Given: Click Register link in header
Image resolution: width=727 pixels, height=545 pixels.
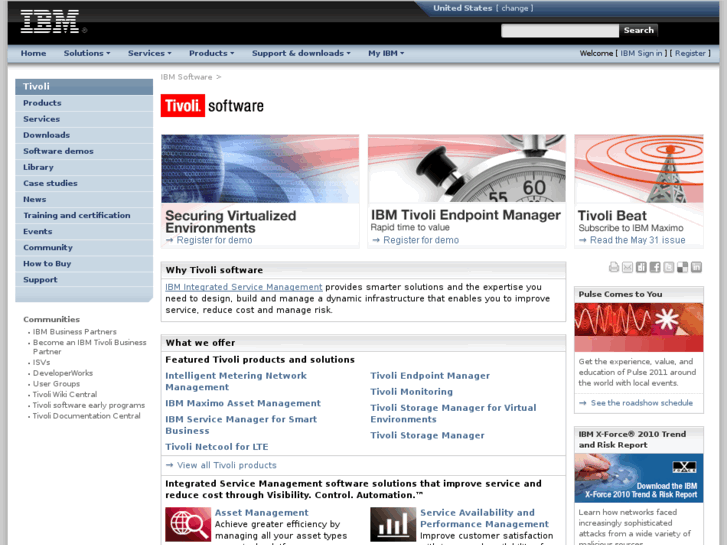Looking at the screenshot, I should click(690, 53).
